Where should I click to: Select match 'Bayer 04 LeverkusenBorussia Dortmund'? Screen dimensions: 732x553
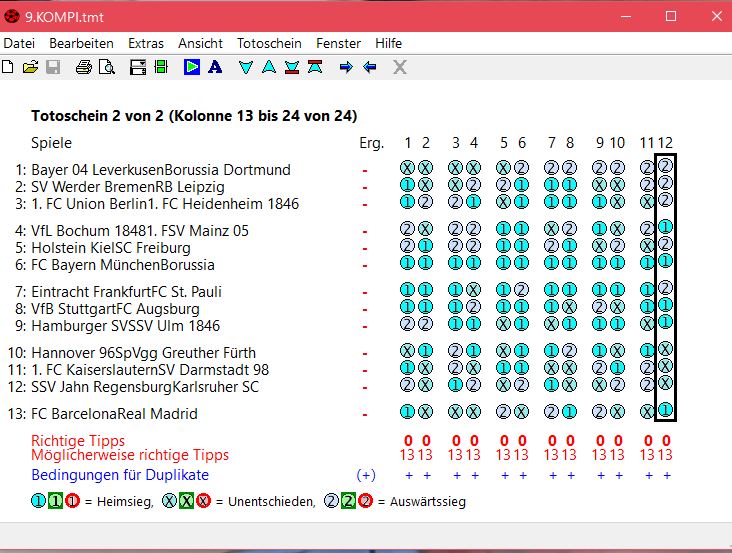point(161,169)
